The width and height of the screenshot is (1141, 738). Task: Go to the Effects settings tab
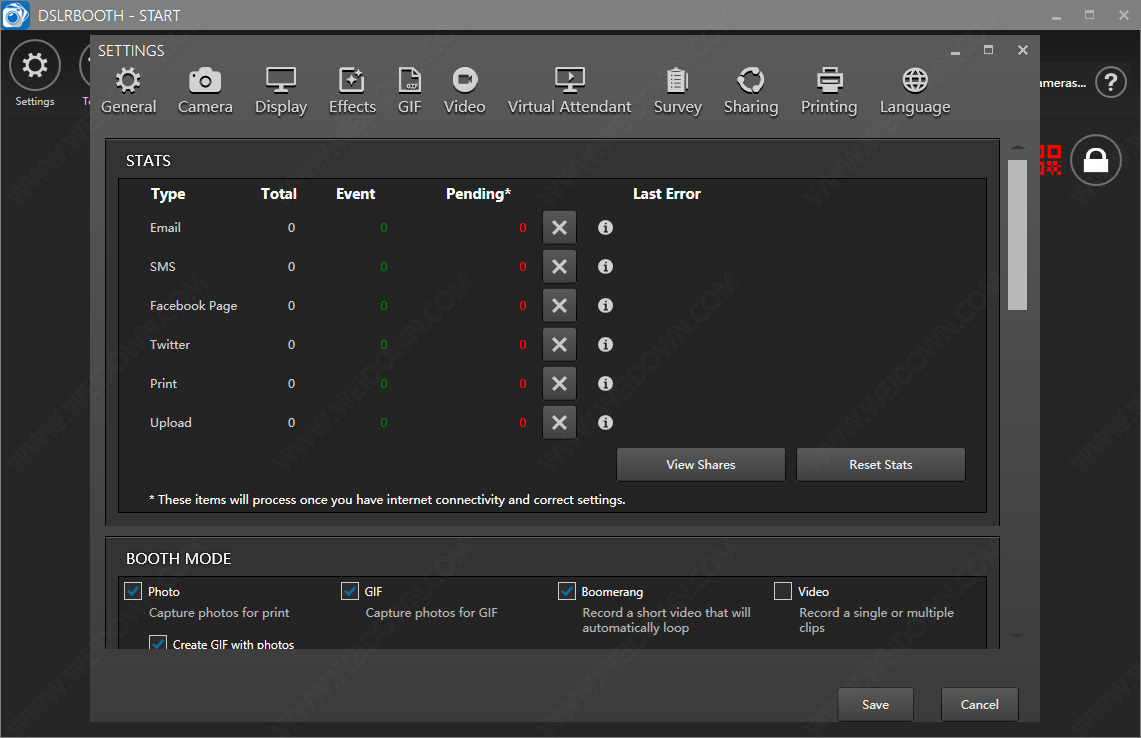pyautogui.click(x=352, y=91)
